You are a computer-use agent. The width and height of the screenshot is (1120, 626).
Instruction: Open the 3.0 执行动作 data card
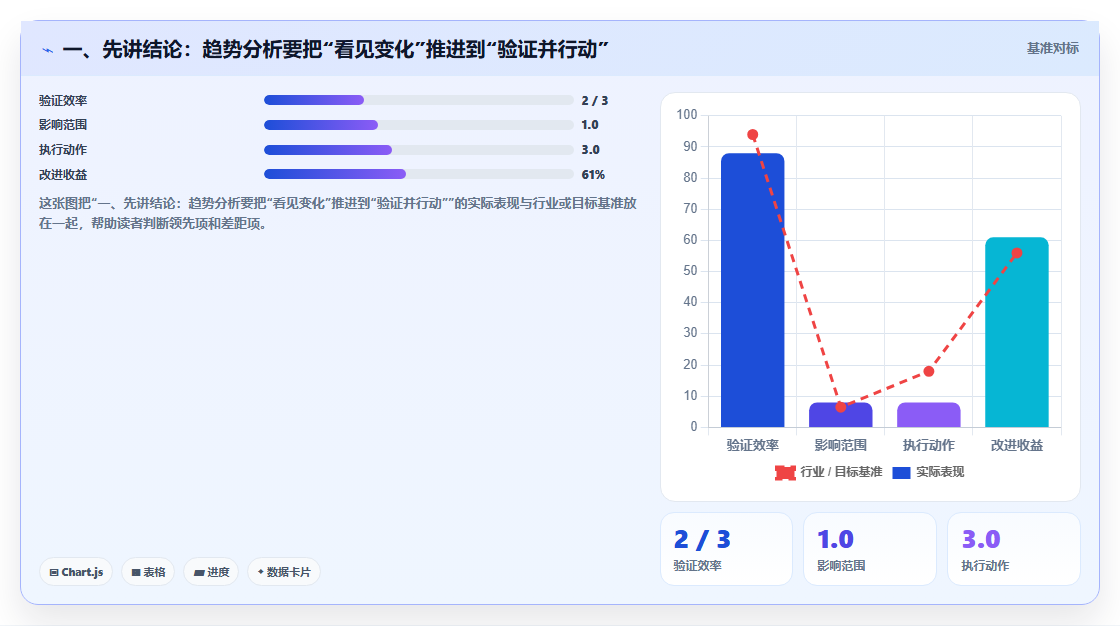pos(1014,549)
